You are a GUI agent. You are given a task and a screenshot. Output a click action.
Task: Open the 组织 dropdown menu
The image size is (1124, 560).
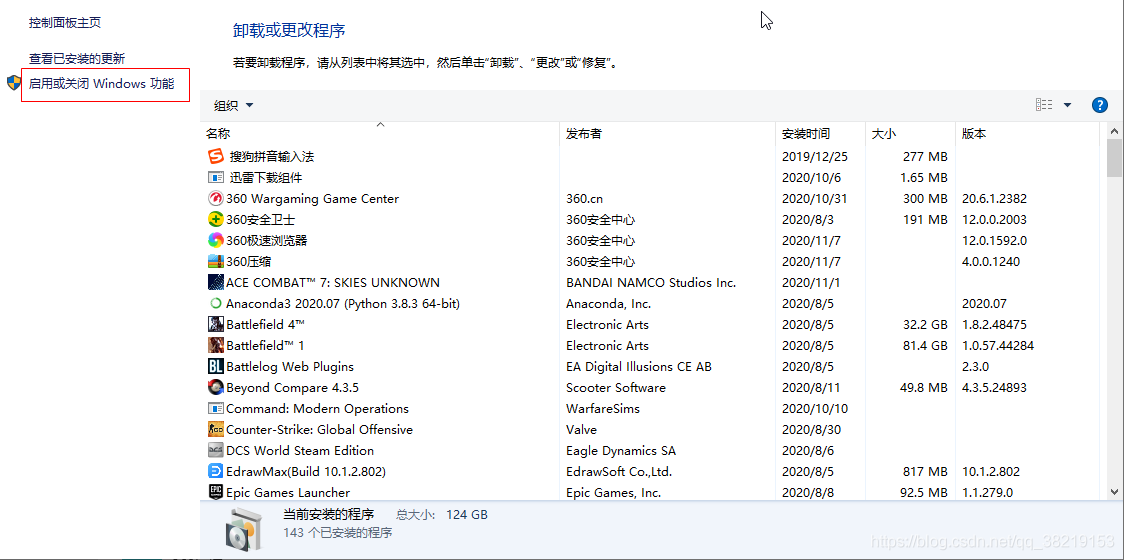(x=234, y=105)
